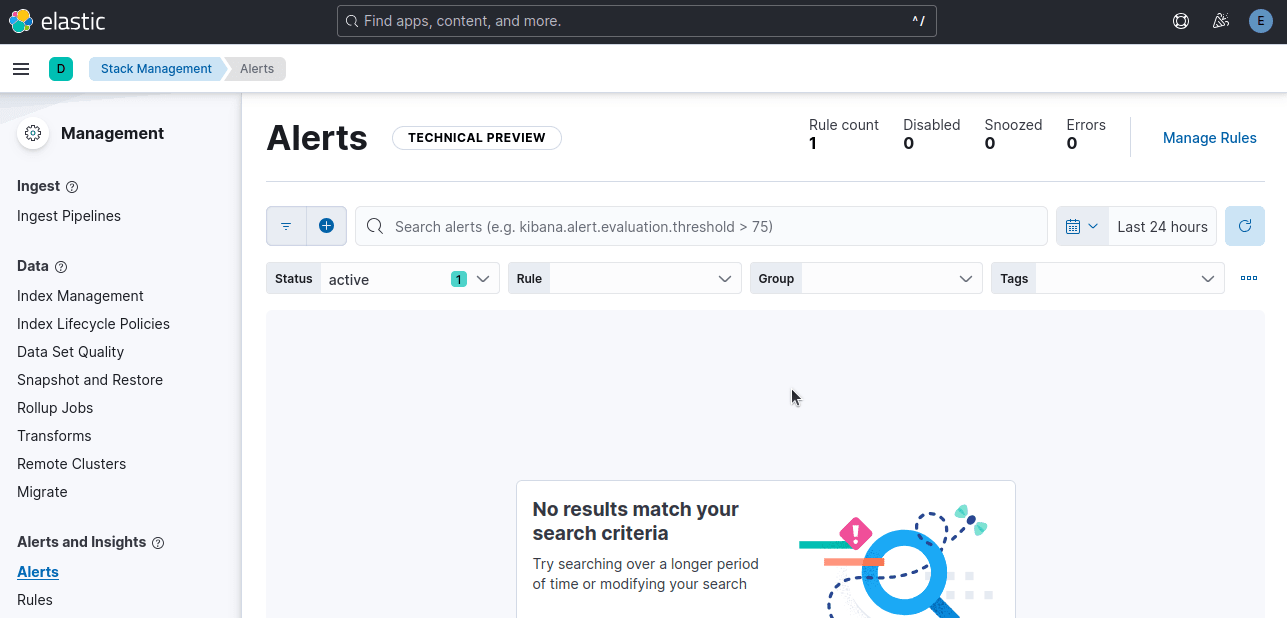This screenshot has height=618, width=1287.
Task: Change the Last 24 hours time range
Action: coord(1162,226)
